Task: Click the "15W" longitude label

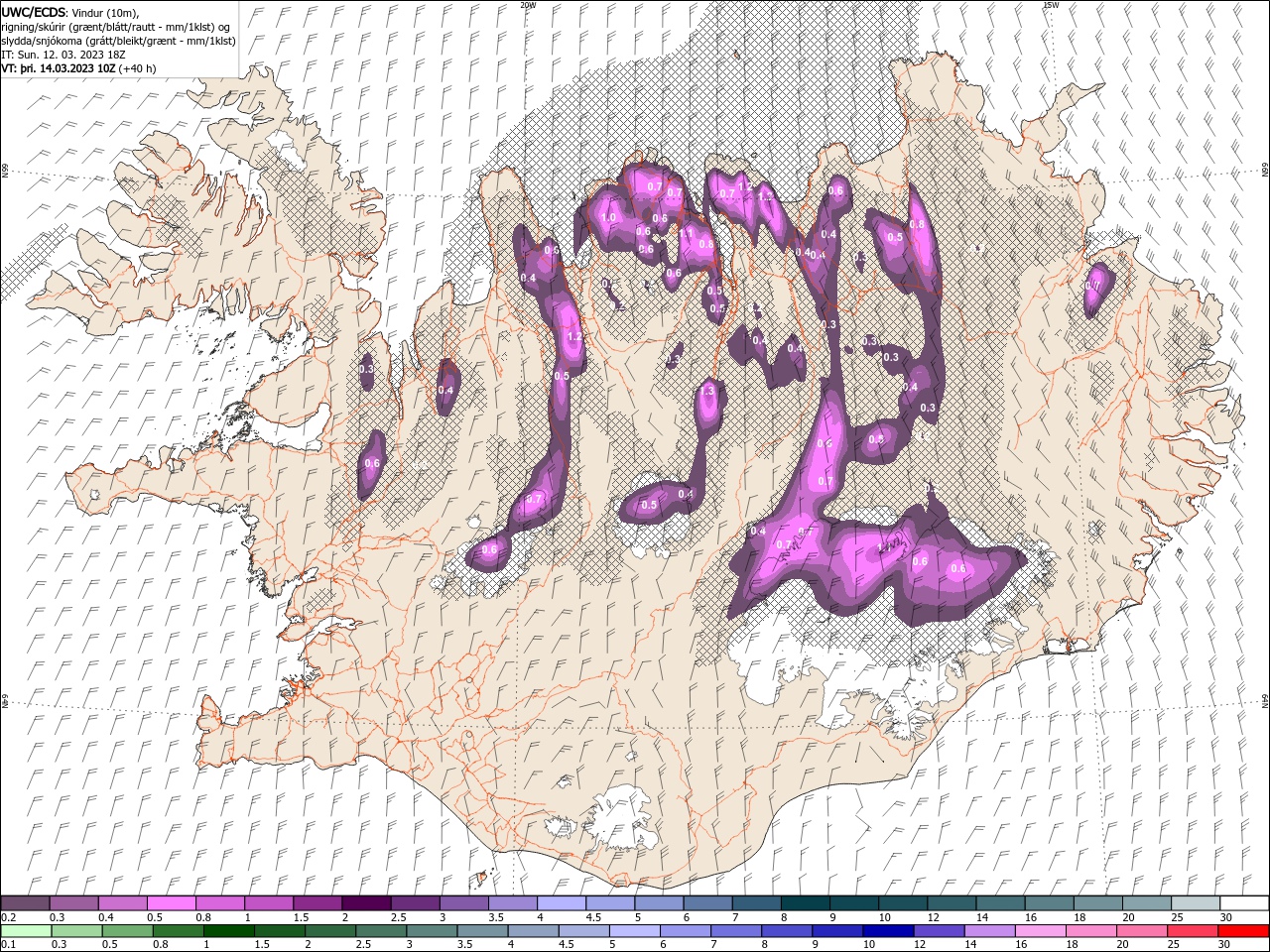Action: pos(1051,5)
